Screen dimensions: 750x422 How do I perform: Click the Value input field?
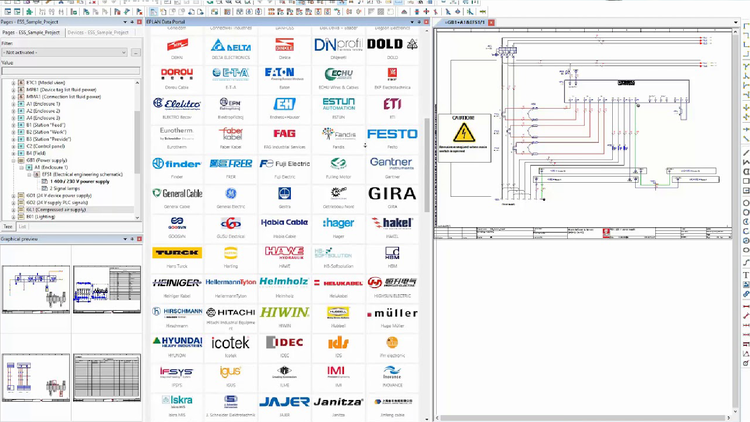(70, 71)
